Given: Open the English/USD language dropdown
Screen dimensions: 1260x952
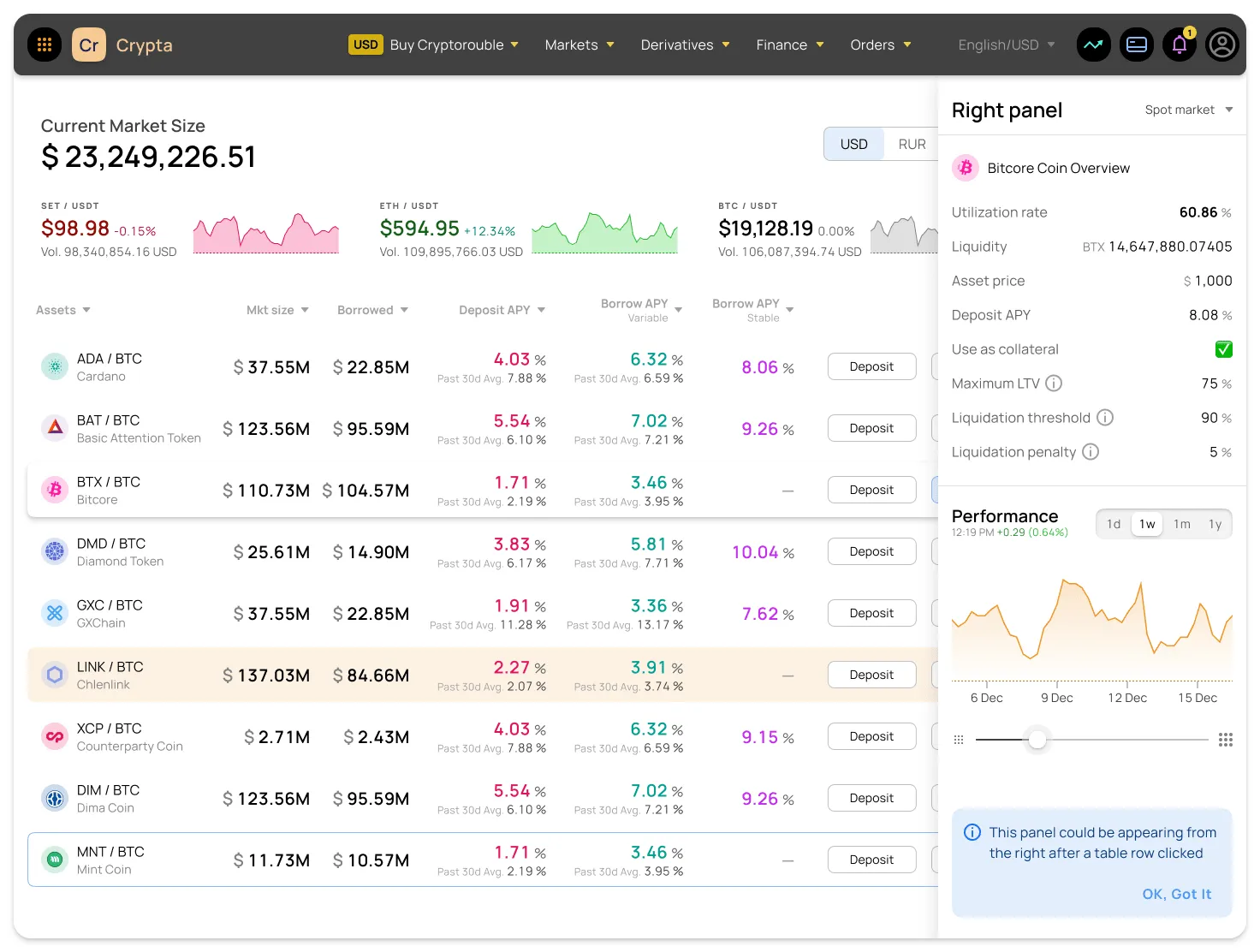Looking at the screenshot, I should 1006,45.
